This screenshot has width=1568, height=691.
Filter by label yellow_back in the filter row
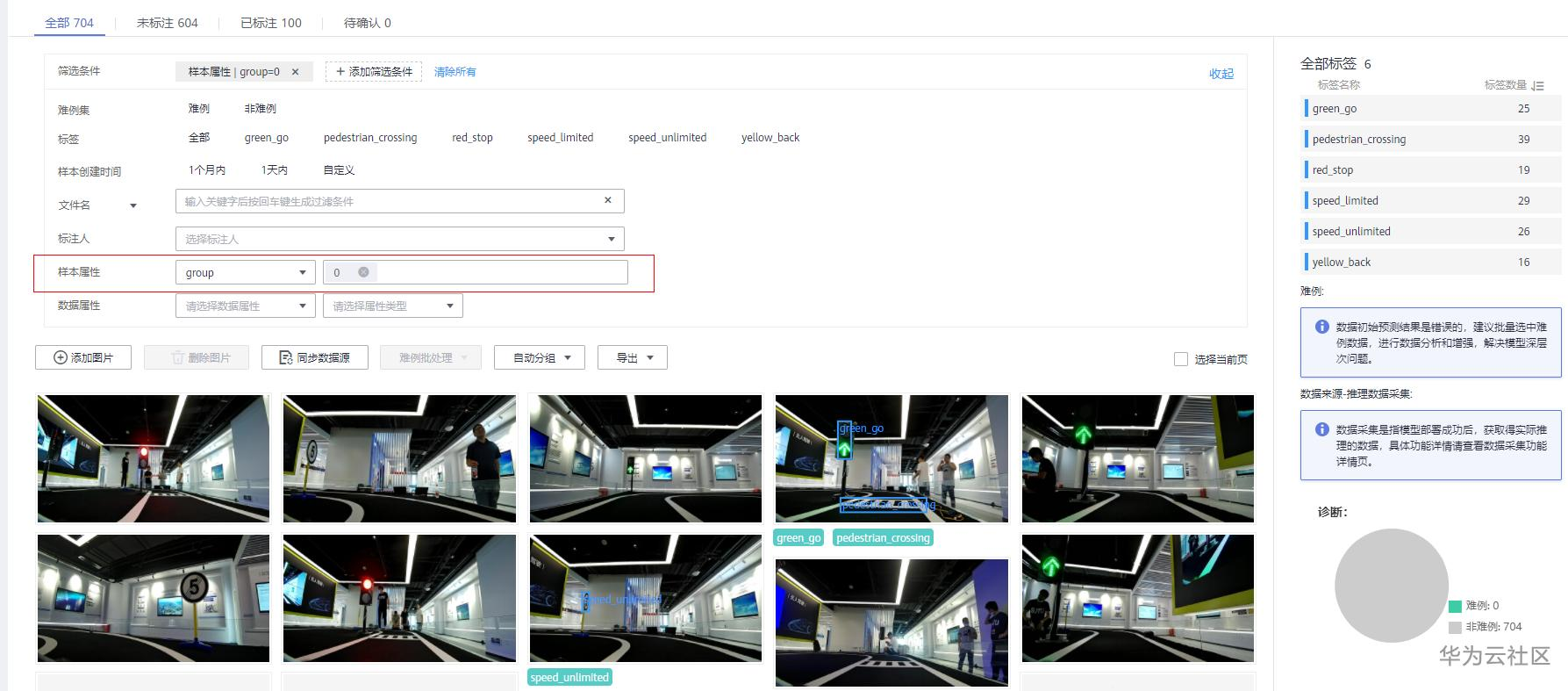pos(770,138)
